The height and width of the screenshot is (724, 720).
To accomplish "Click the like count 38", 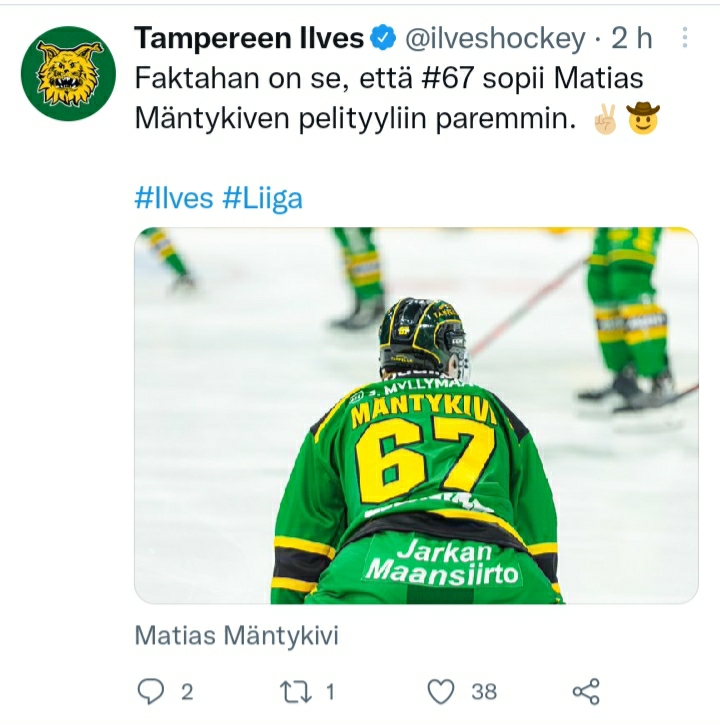I will click(484, 691).
